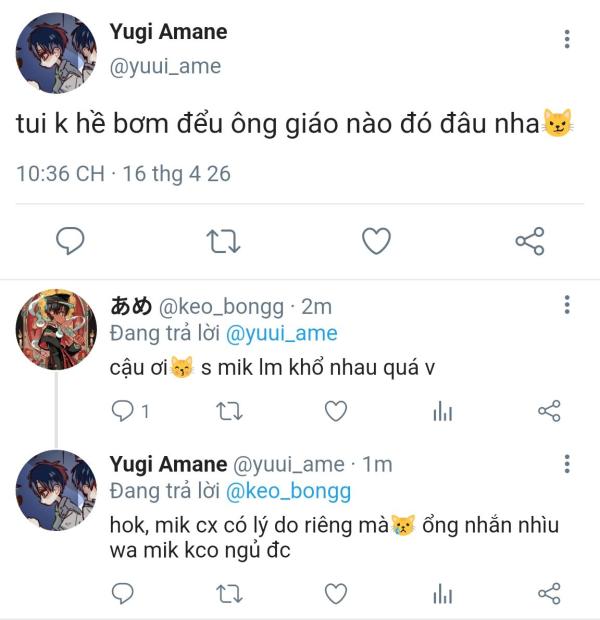Open three-dot menu on keo_bongg's reply
600x620 pixels.
click(567, 304)
